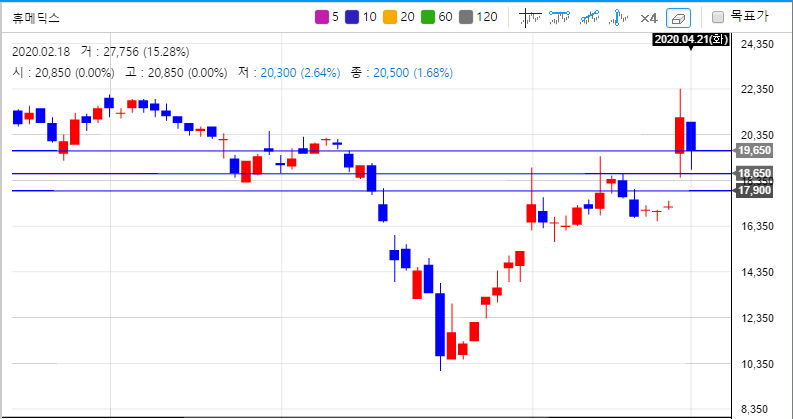Click the 2020.02.18 date text
Image resolution: width=793 pixels, height=419 pixels.
coord(43,52)
